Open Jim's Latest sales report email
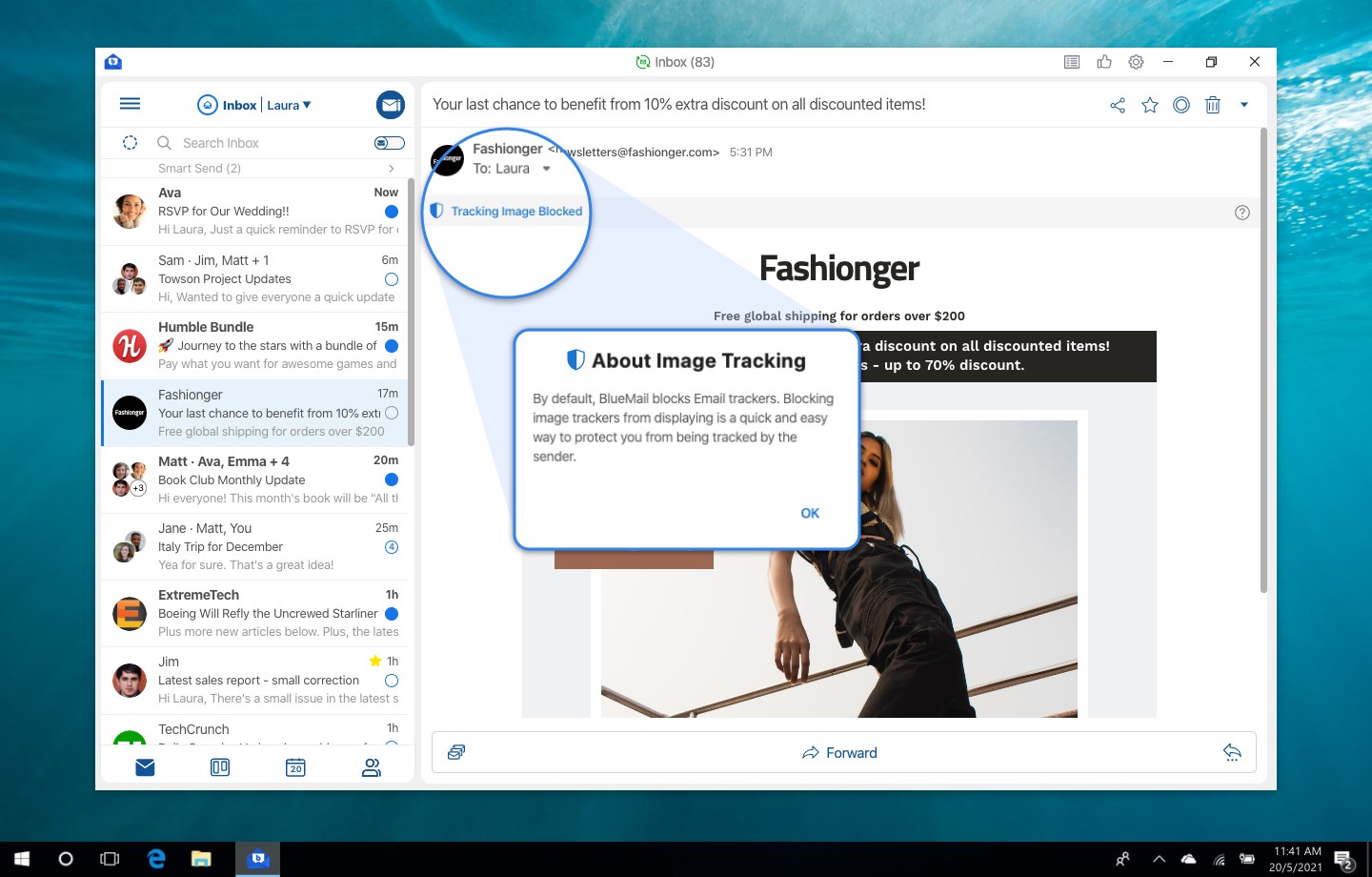Screen dimensions: 1372x877 255,681
